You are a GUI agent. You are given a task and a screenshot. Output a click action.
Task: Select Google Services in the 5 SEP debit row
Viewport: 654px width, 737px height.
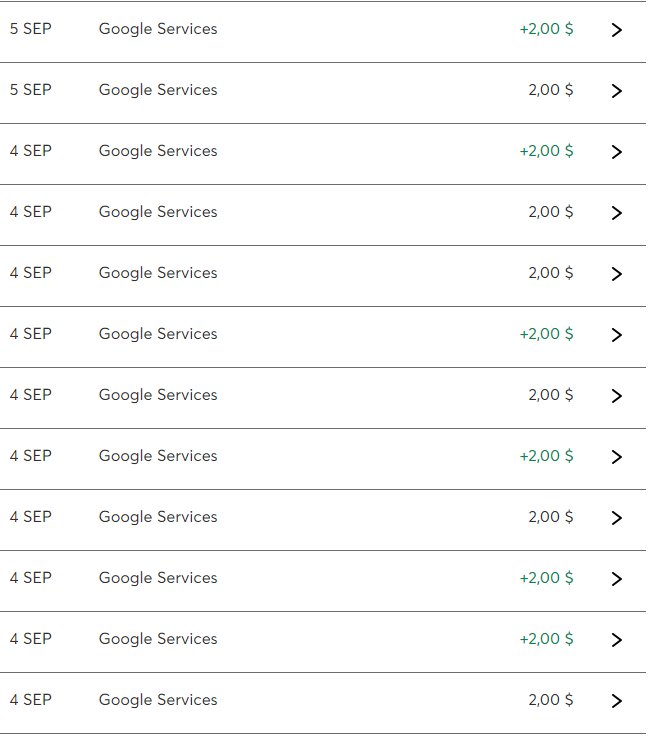(x=158, y=90)
